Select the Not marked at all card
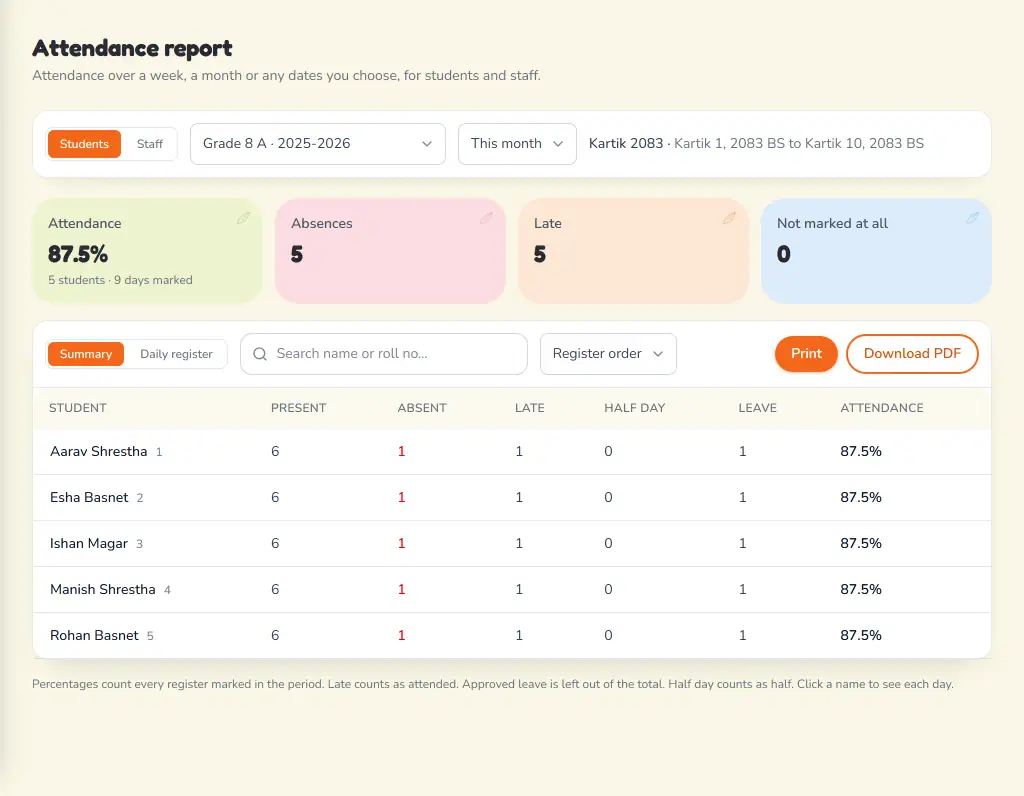The image size is (1024, 796). point(876,251)
